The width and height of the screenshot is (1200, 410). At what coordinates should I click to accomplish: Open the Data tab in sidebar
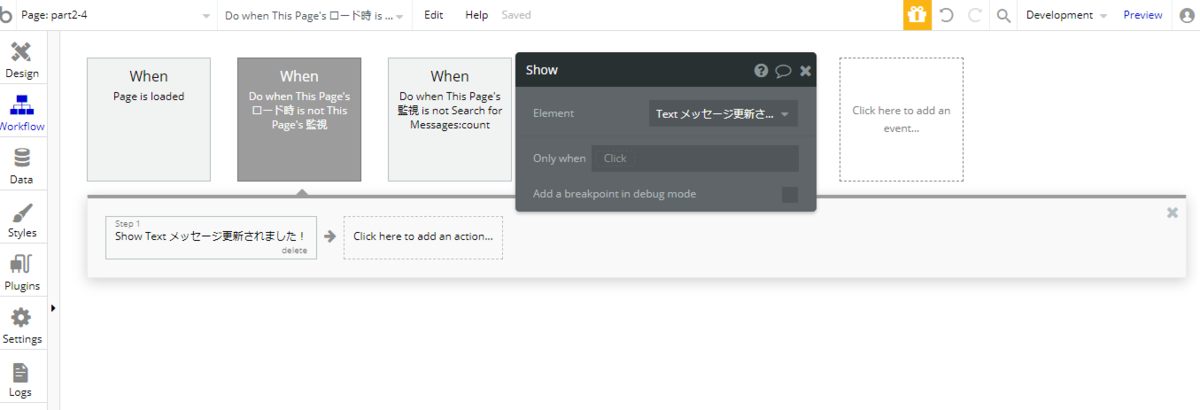[21, 167]
